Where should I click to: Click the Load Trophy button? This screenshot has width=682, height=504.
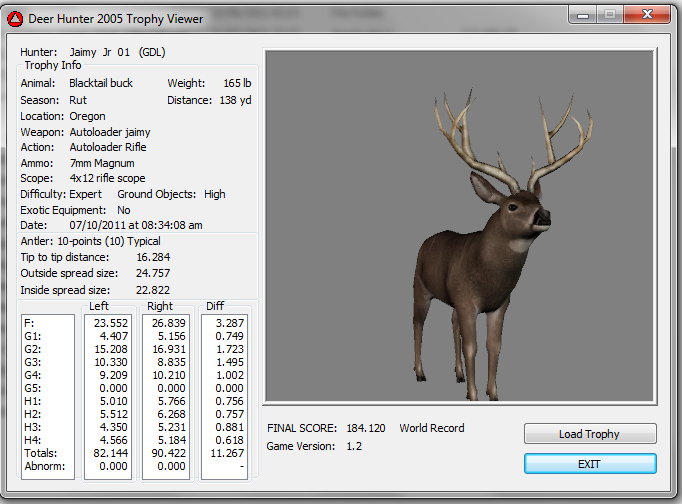coord(590,434)
